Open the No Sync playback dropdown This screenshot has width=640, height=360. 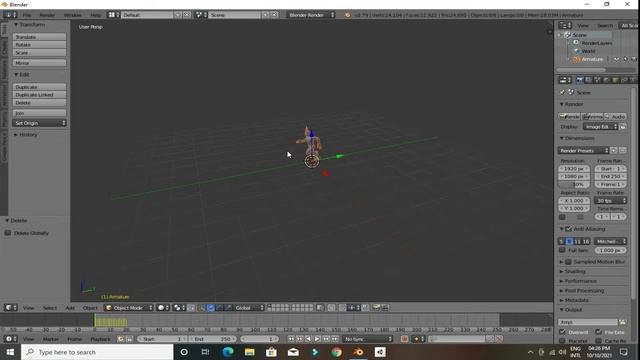[x=367, y=339]
